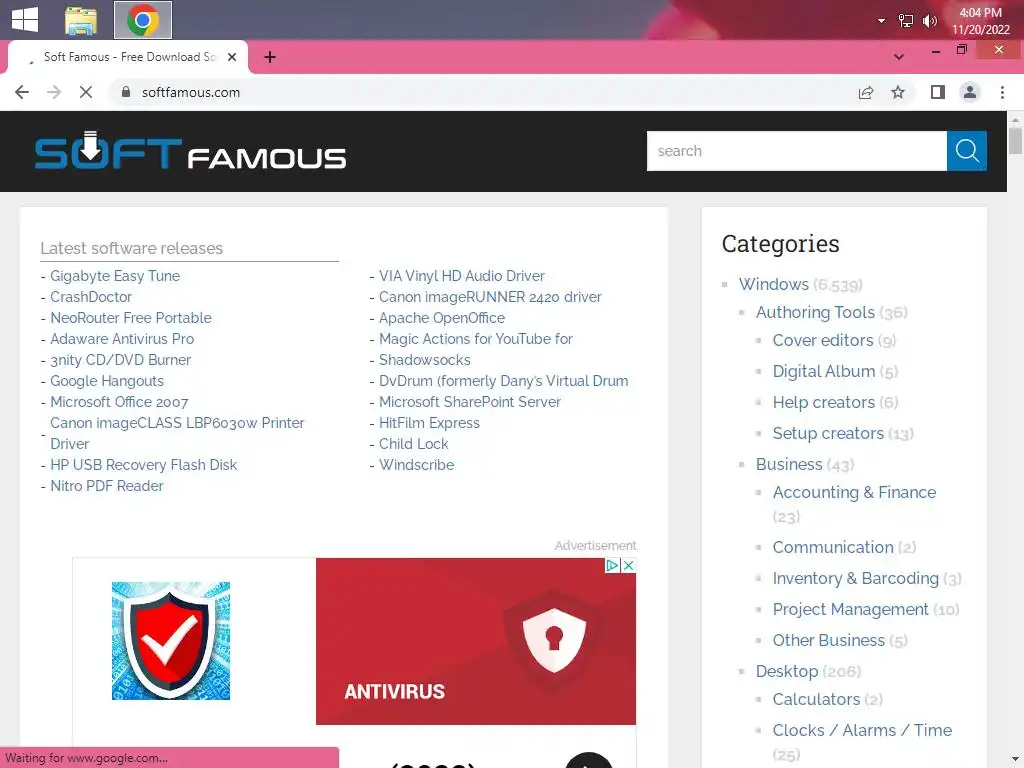
Task: Click the Chrome taskbar icon
Action: (x=143, y=20)
